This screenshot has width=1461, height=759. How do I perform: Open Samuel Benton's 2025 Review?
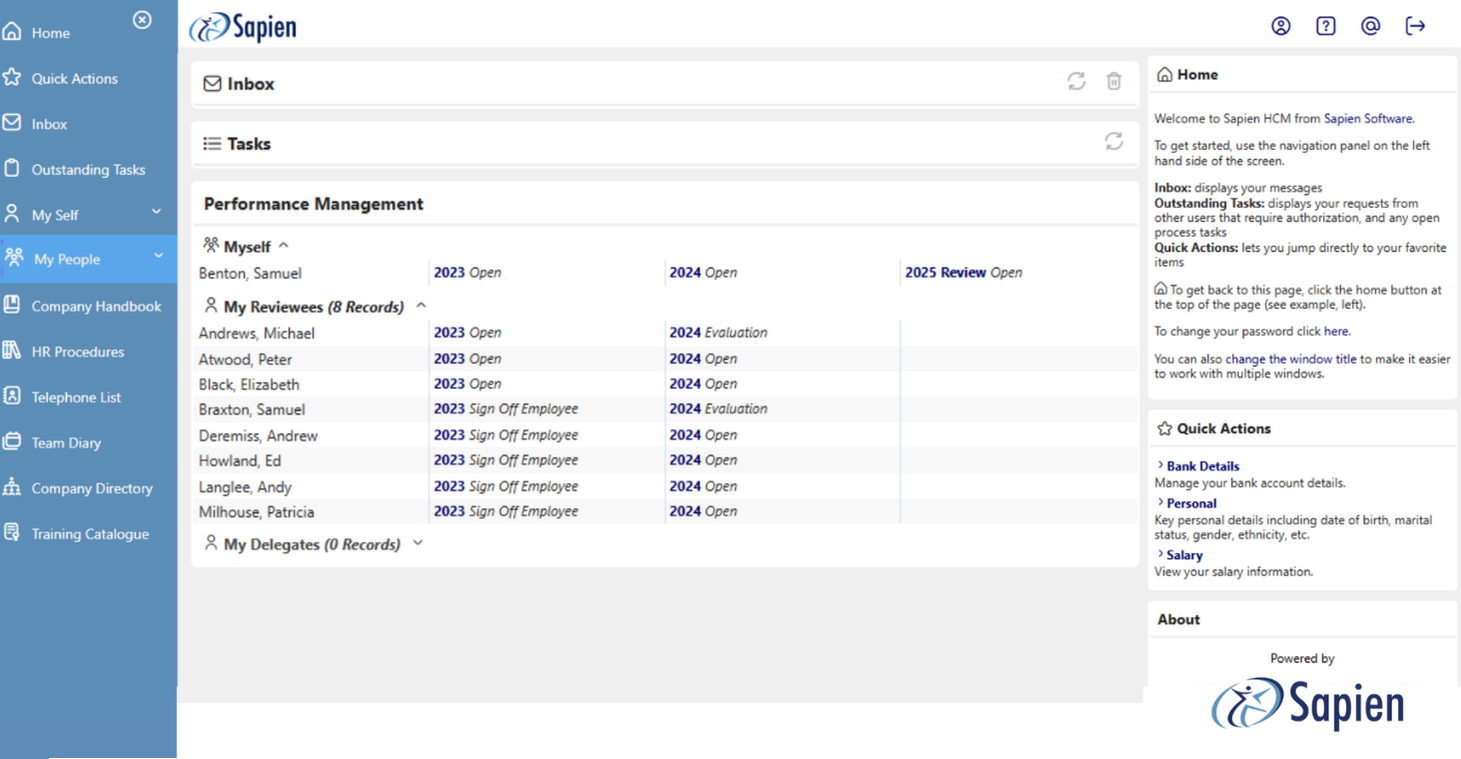[945, 272]
